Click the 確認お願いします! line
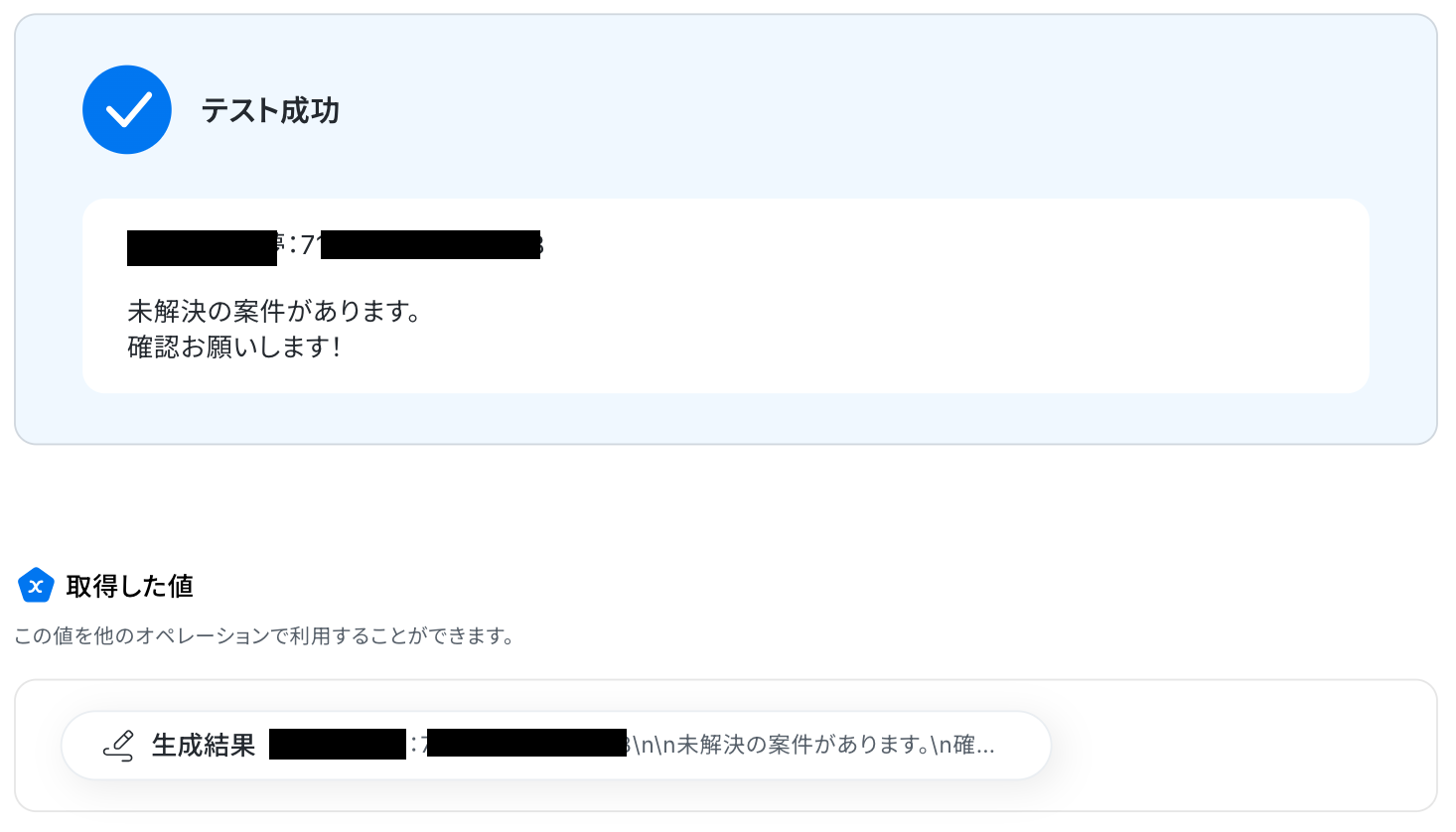1456x832 pixels. [x=234, y=347]
